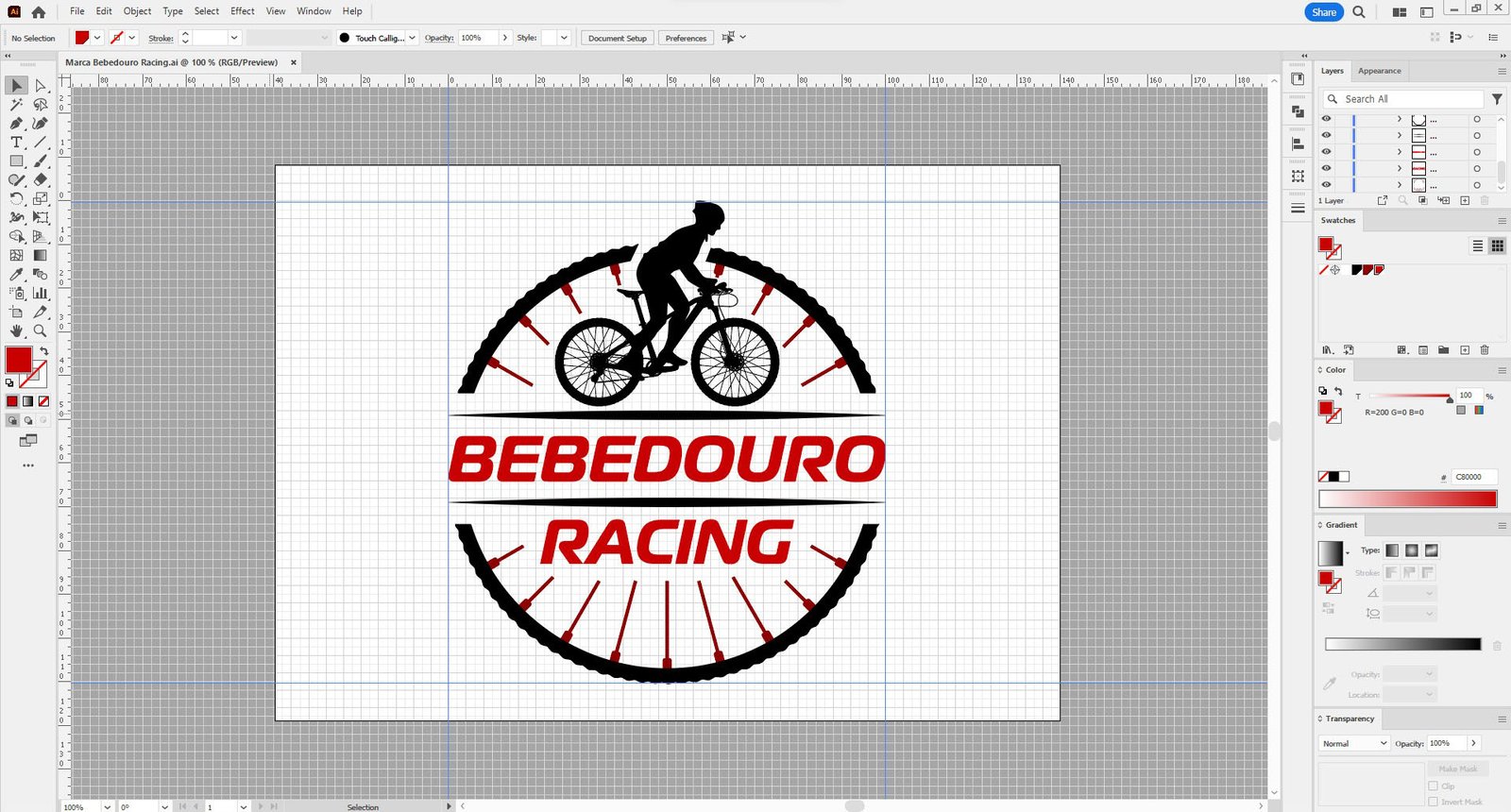Image resolution: width=1511 pixels, height=812 pixels.
Task: Open the search magnifier near Share
Action: click(x=1359, y=12)
